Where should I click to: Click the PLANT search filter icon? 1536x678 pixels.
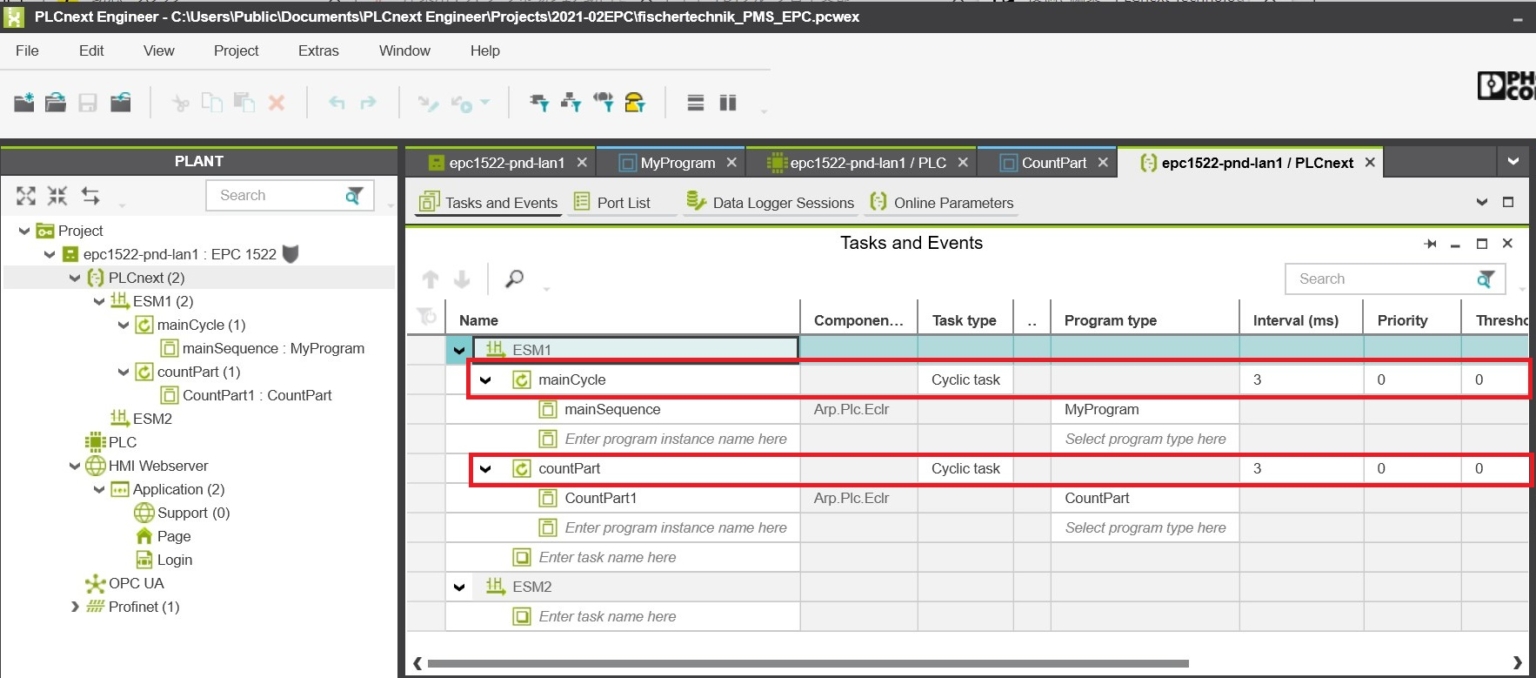354,196
